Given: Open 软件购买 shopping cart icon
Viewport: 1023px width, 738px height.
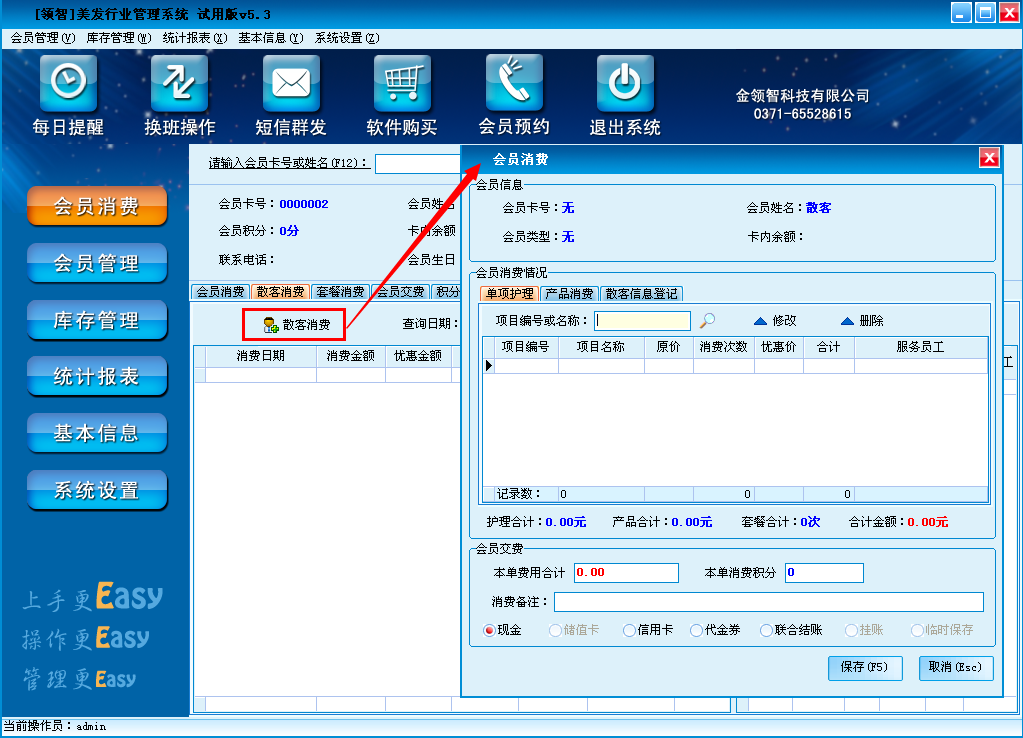Looking at the screenshot, I should [x=402, y=83].
